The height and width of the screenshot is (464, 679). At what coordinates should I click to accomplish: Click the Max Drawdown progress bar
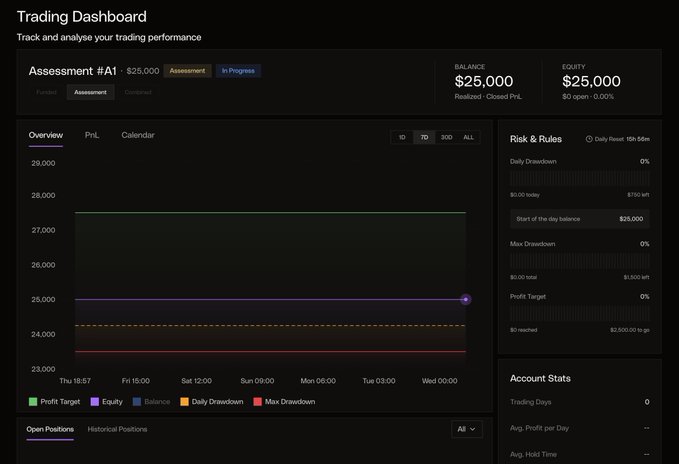[x=579, y=261]
